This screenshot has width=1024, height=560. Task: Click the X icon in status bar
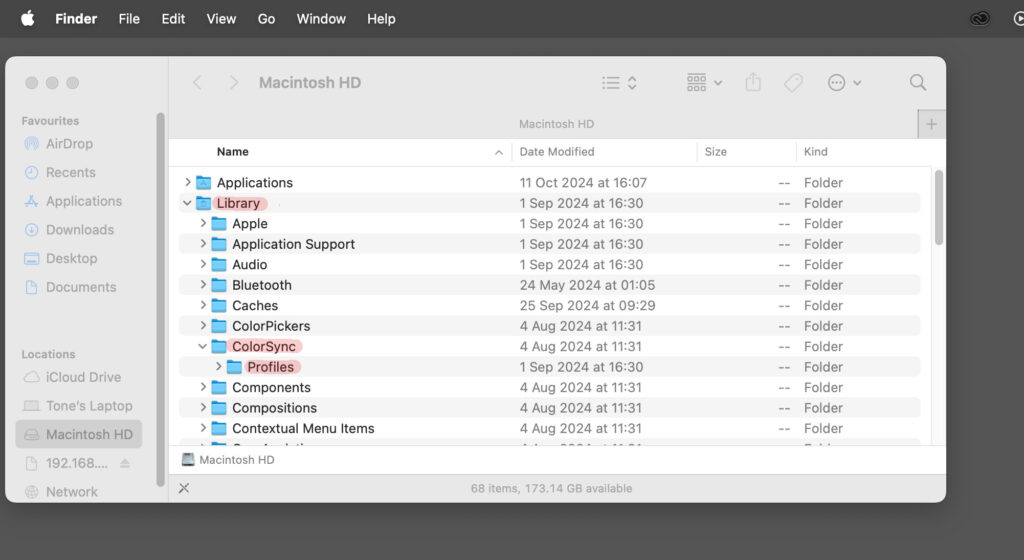coord(184,488)
